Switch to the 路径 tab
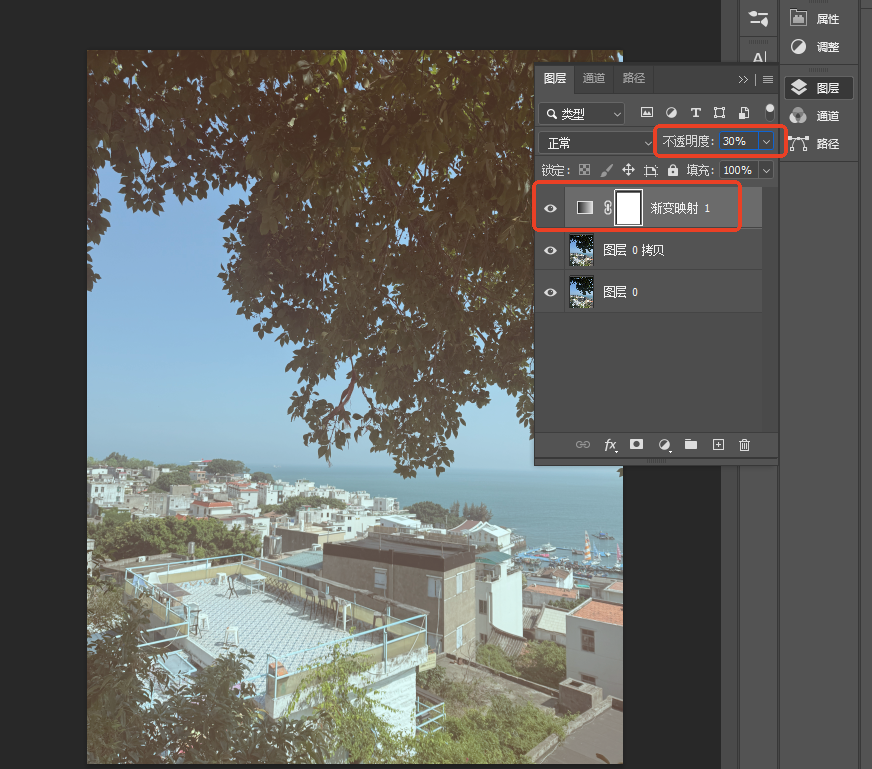This screenshot has height=769, width=872. (633, 78)
